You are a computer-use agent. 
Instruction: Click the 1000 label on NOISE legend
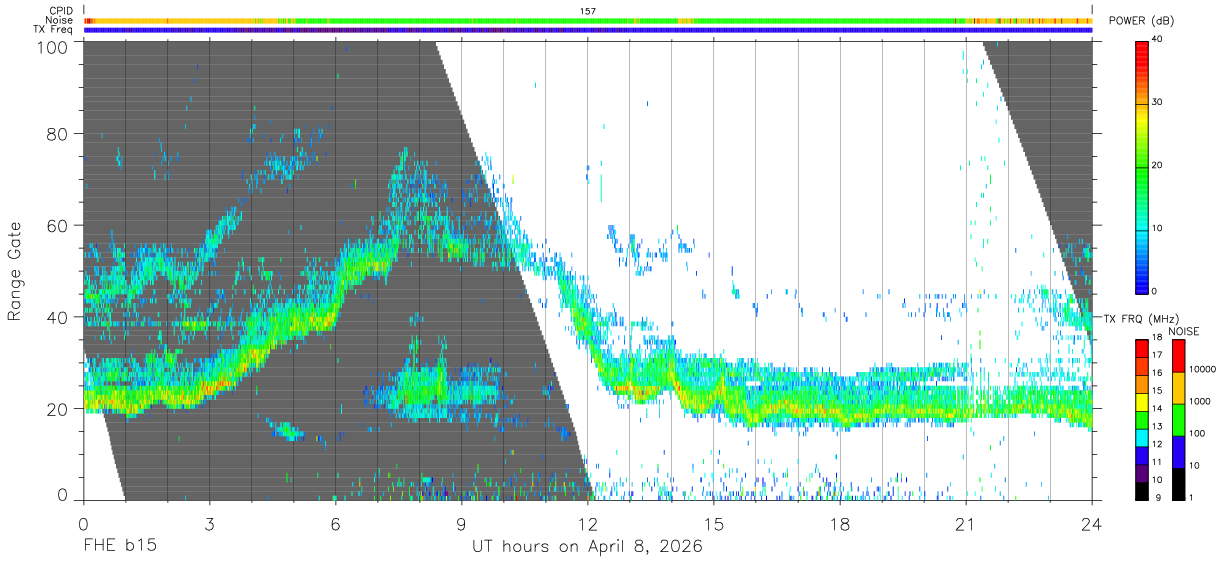1198,401
